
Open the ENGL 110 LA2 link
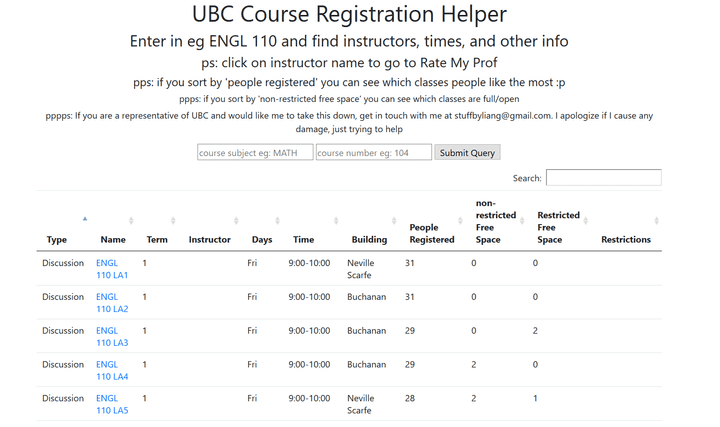[x=112, y=303]
